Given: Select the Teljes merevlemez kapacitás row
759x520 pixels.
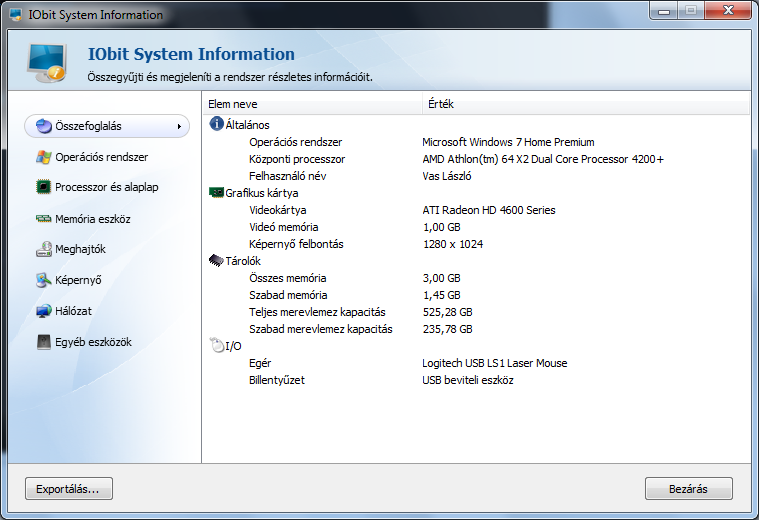Looking at the screenshot, I should click(x=476, y=312).
